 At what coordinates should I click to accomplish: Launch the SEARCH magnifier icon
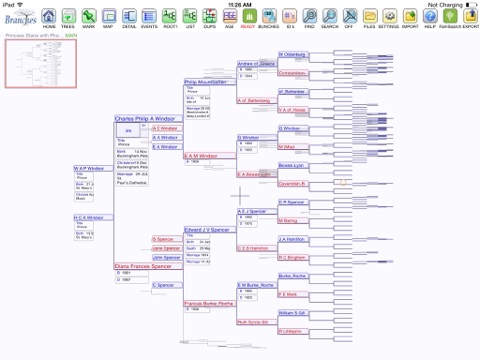pos(330,16)
